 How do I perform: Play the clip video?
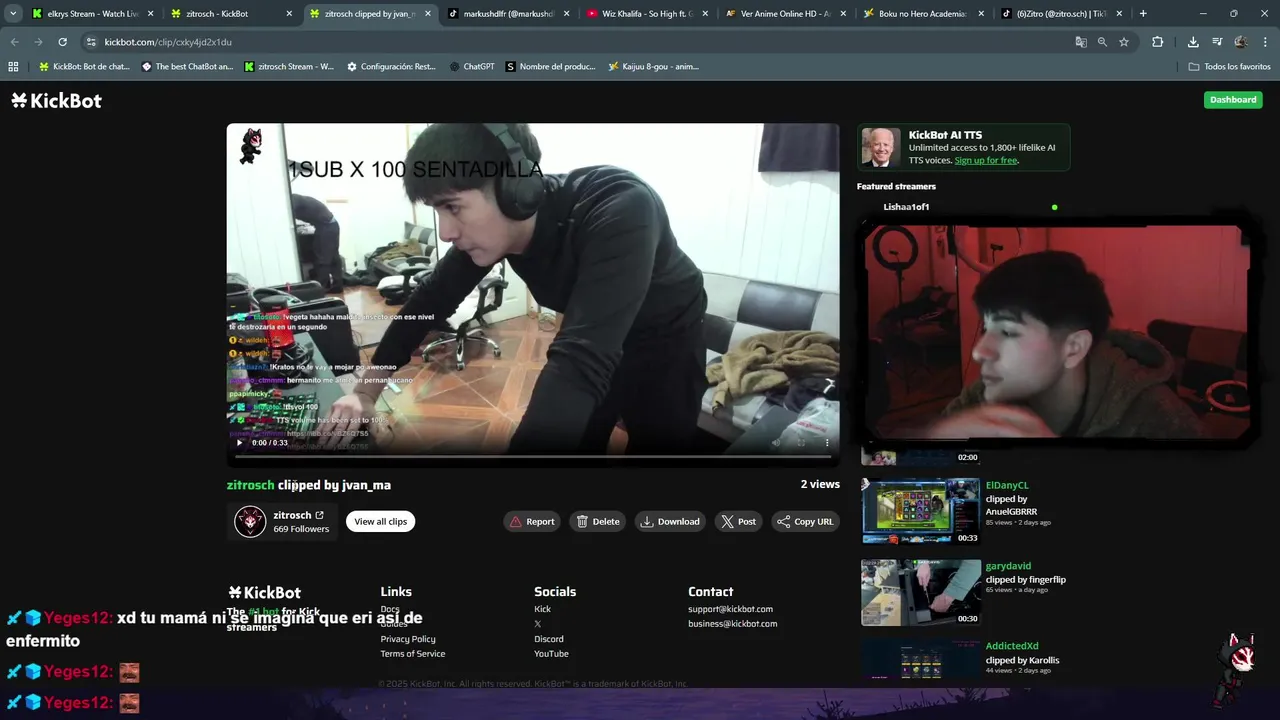239,442
